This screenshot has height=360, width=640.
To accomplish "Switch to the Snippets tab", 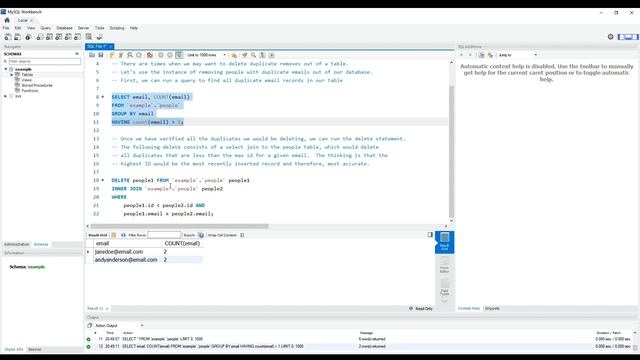I will (x=492, y=309).
